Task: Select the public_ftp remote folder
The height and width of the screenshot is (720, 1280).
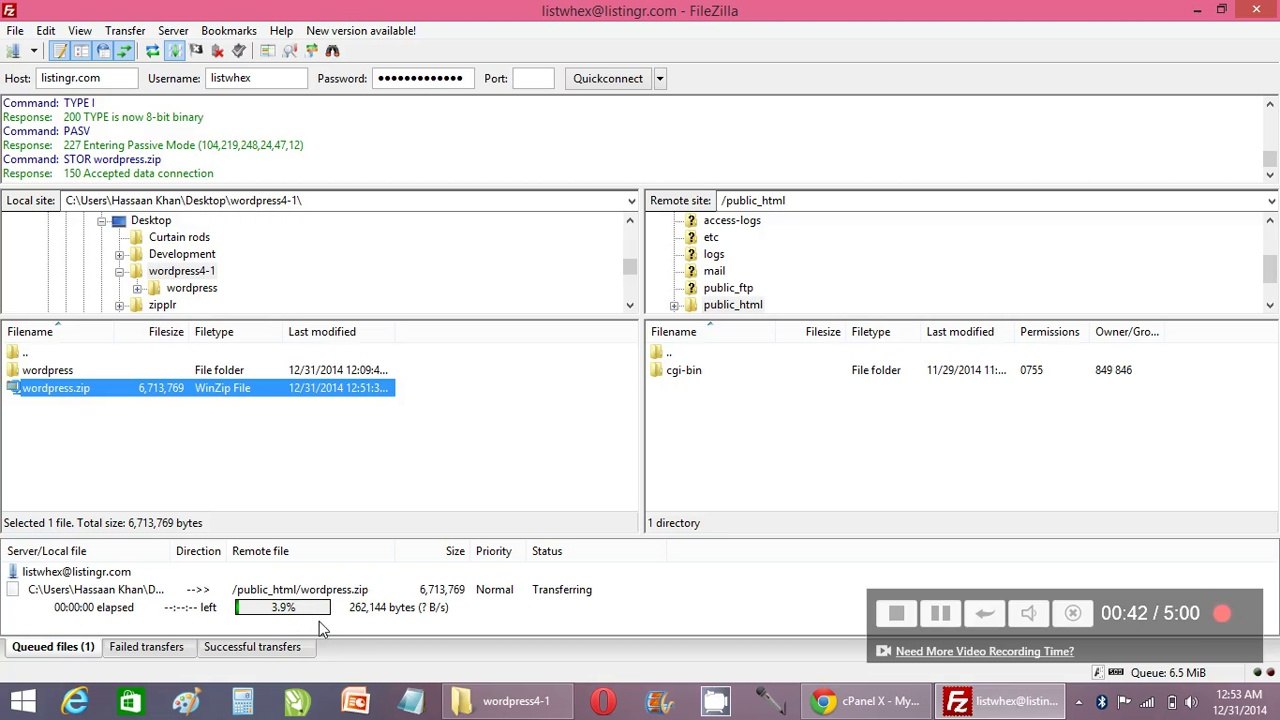Action: coord(728,288)
